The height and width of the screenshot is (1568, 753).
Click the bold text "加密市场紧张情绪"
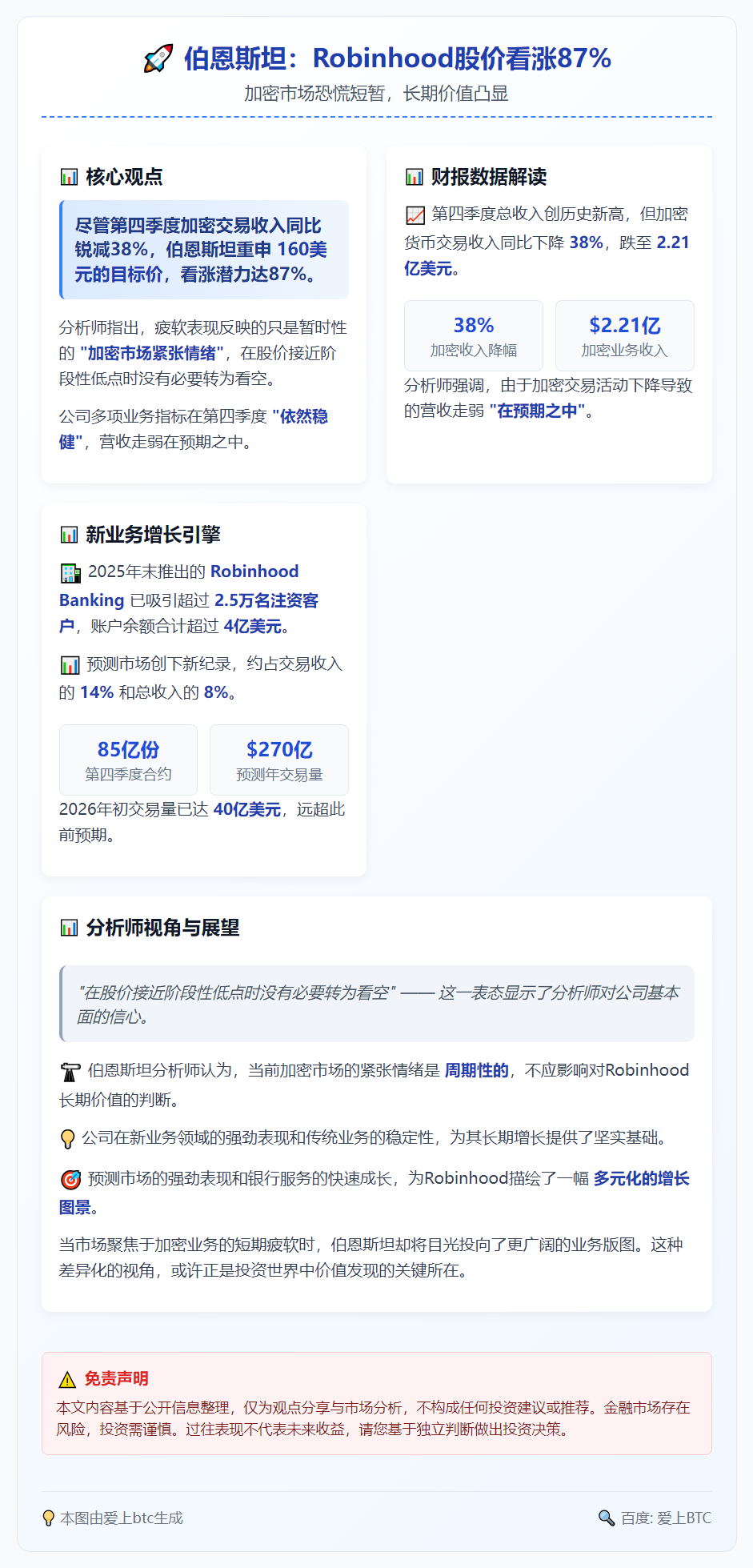click(x=152, y=353)
